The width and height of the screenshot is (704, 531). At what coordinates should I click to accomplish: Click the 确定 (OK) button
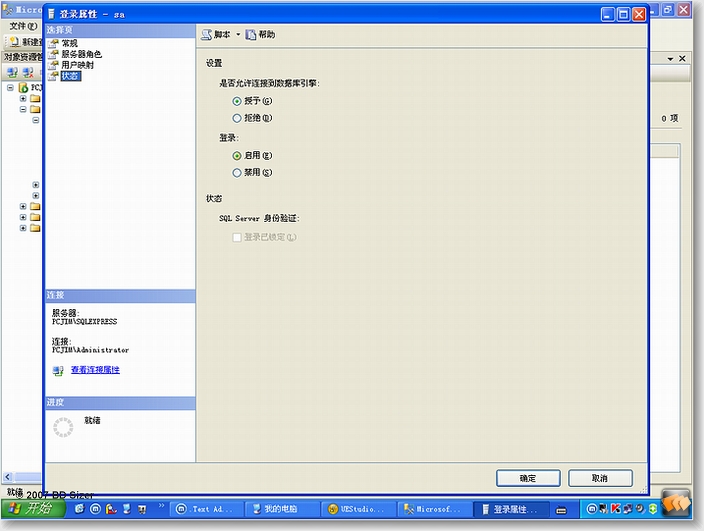527,478
